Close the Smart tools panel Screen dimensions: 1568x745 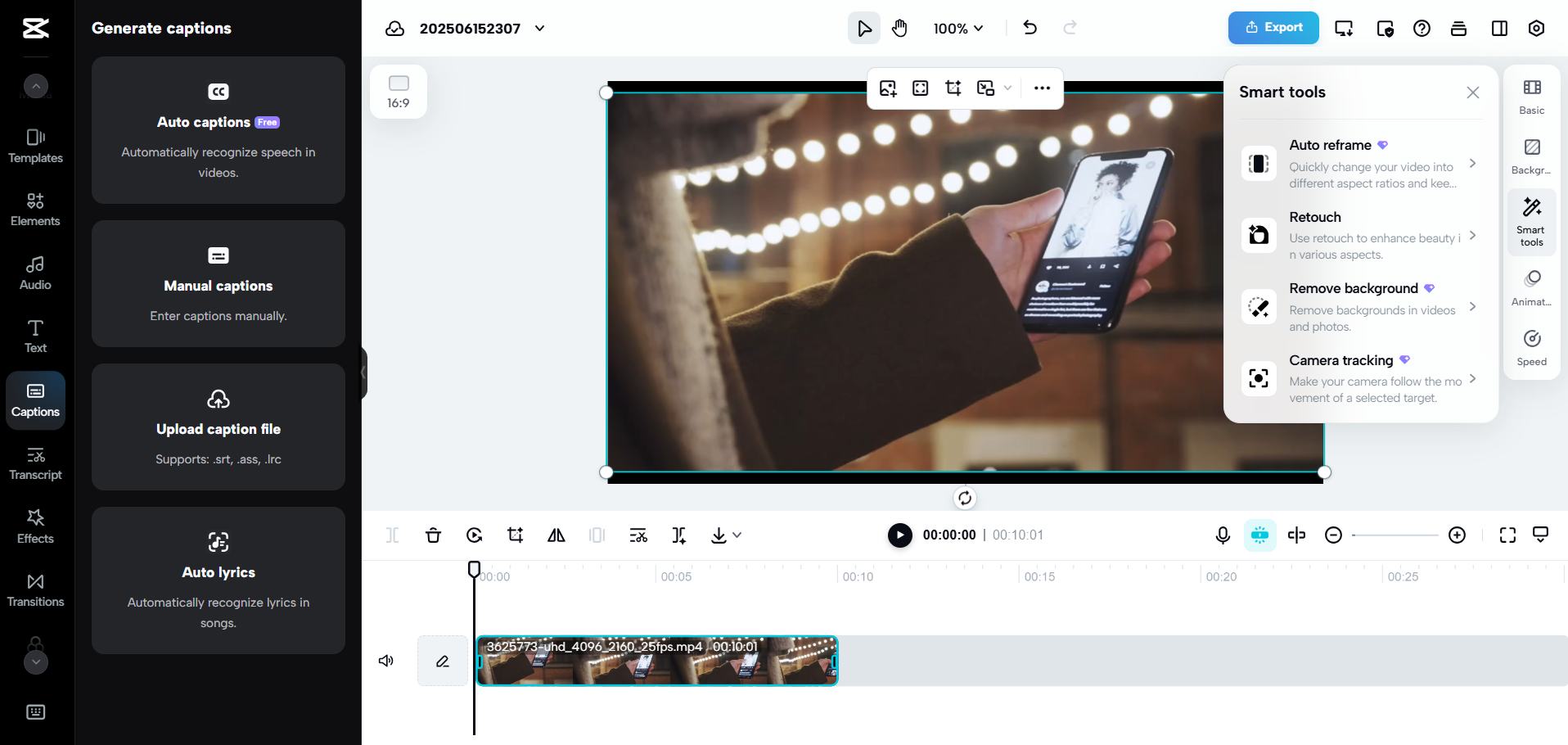point(1473,93)
